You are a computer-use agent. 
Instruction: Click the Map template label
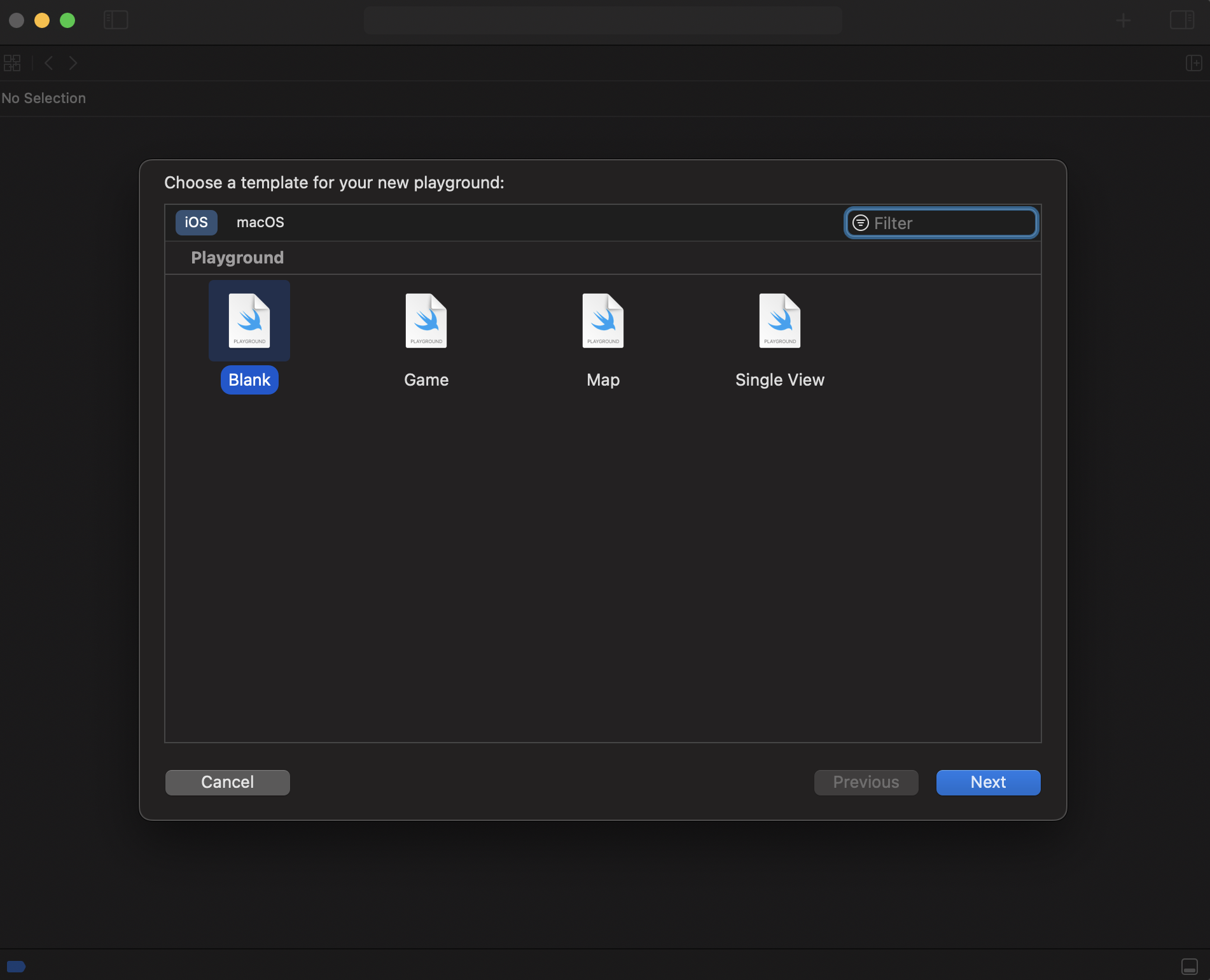603,380
